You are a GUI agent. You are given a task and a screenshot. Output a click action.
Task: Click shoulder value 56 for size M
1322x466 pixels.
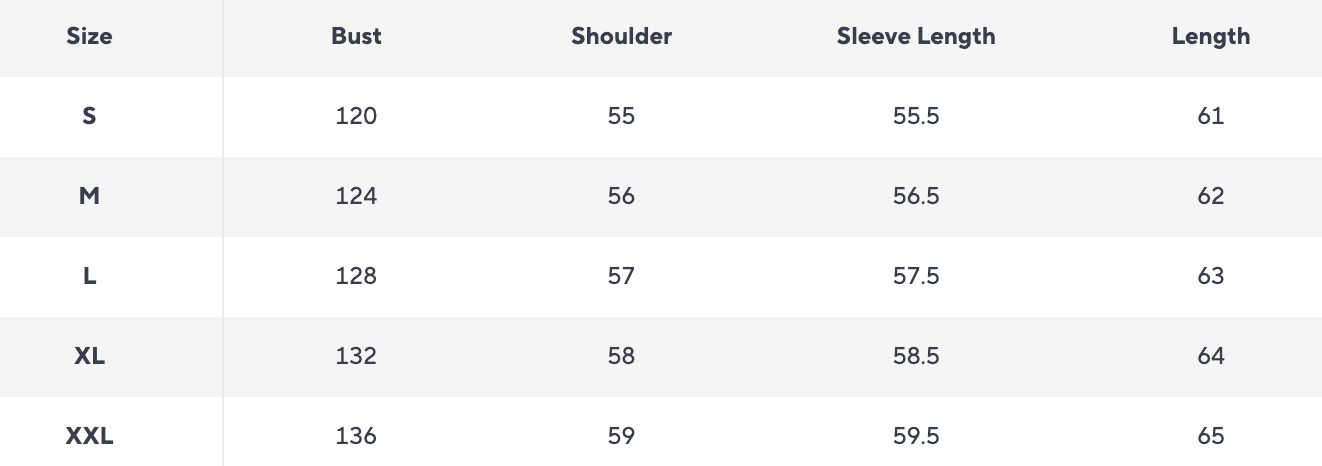point(621,196)
